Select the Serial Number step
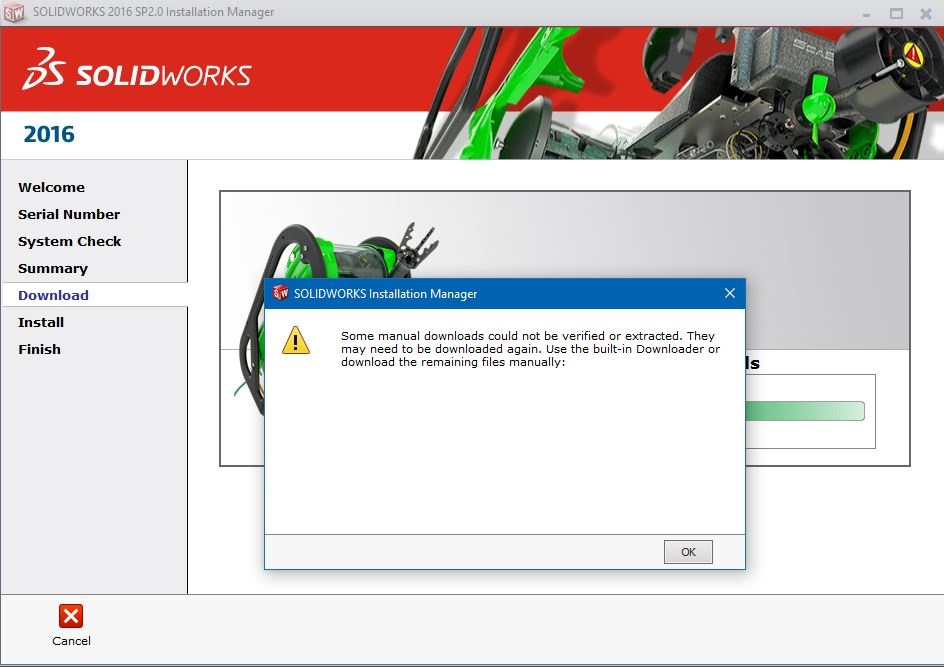The width and height of the screenshot is (944, 667). point(69,214)
